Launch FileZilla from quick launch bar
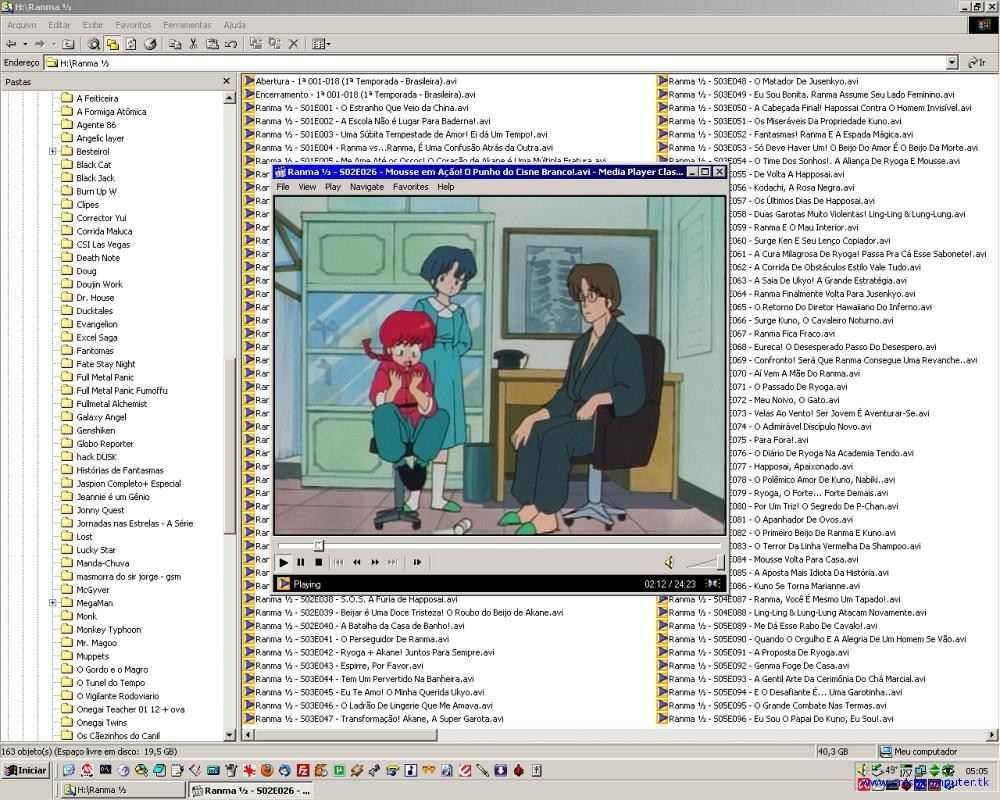1000x800 pixels. pyautogui.click(x=303, y=771)
